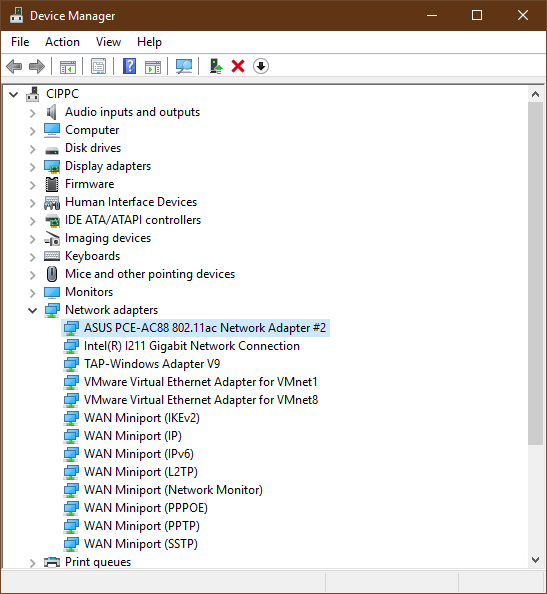Click the red X Uninstall device icon
The height and width of the screenshot is (594, 547).
[238, 66]
